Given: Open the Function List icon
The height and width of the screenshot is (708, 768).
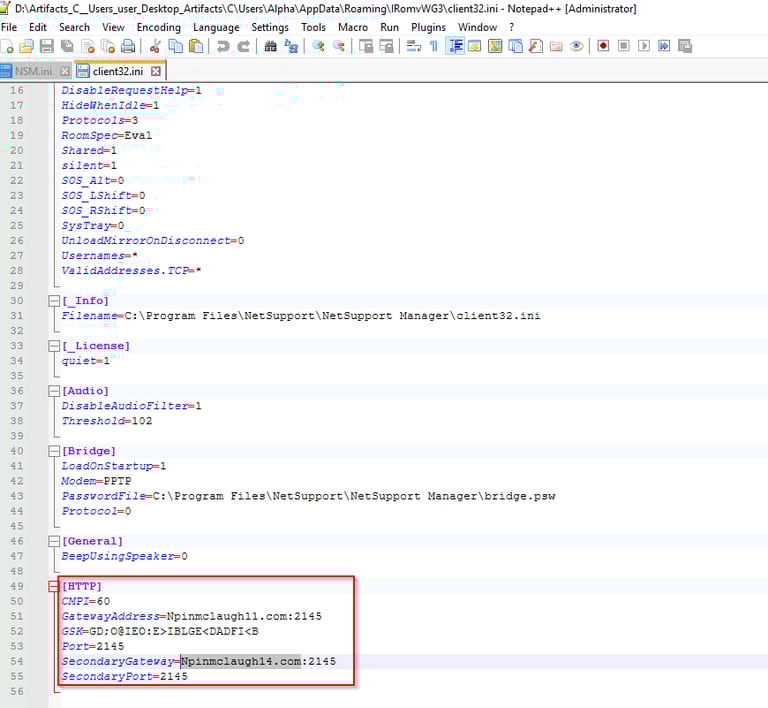Looking at the screenshot, I should (x=536, y=47).
